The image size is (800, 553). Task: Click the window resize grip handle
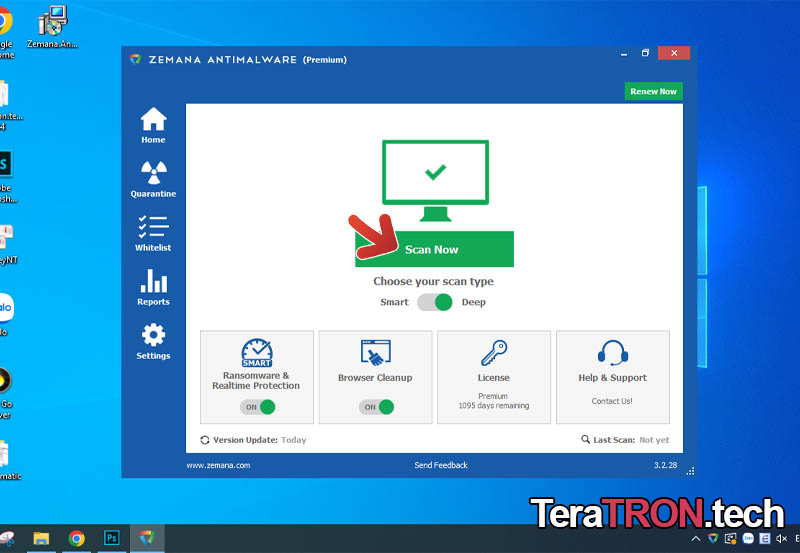coord(690,471)
